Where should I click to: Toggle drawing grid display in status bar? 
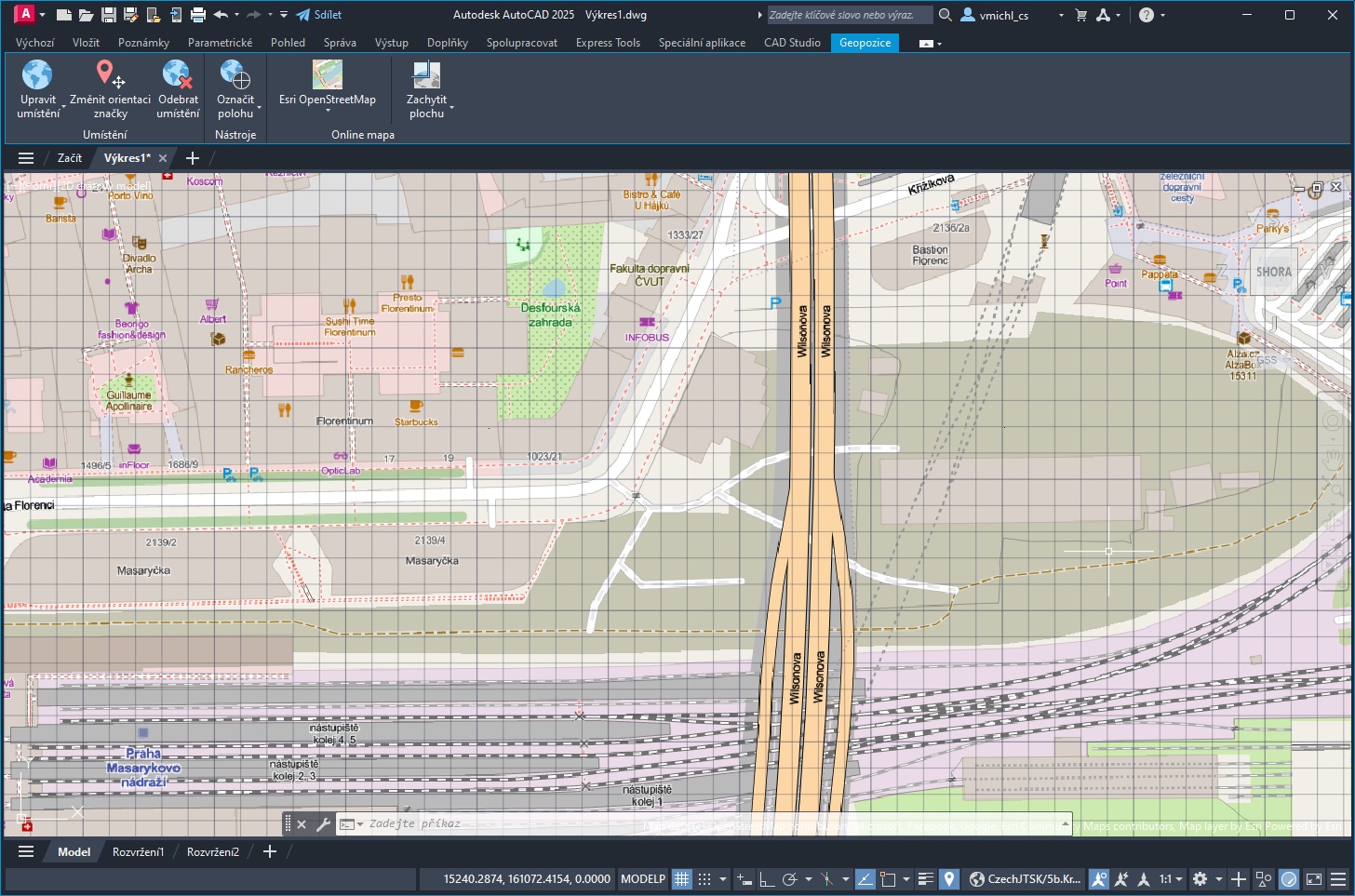682,879
